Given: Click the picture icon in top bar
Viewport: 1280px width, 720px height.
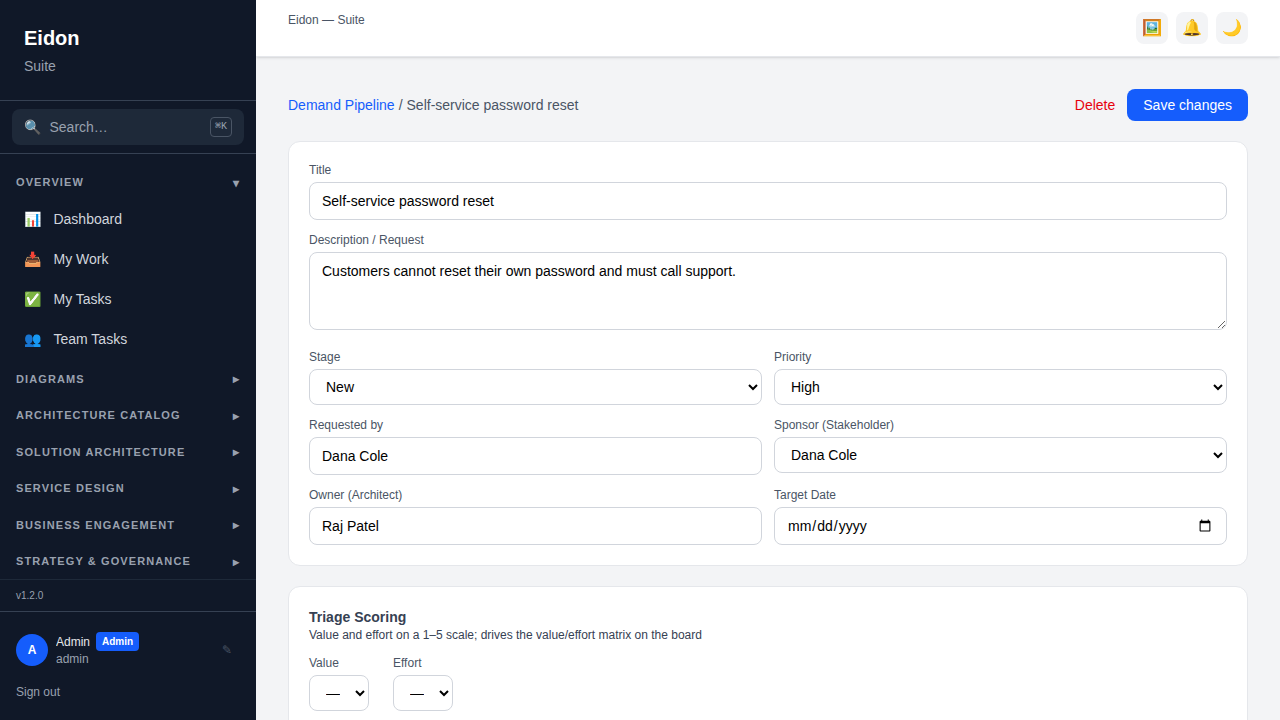Looking at the screenshot, I should (x=1152, y=28).
